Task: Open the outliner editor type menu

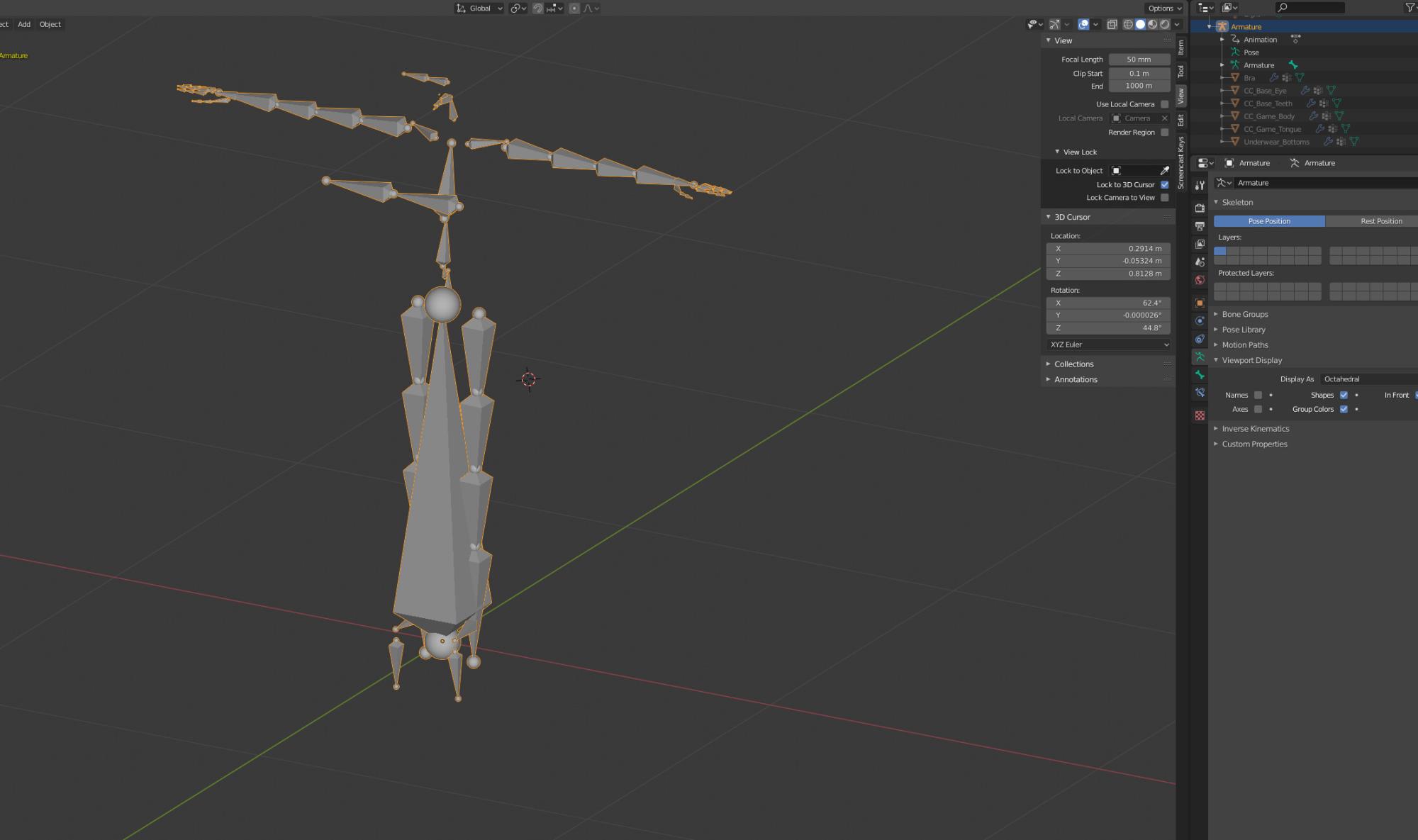Action: [x=1205, y=8]
